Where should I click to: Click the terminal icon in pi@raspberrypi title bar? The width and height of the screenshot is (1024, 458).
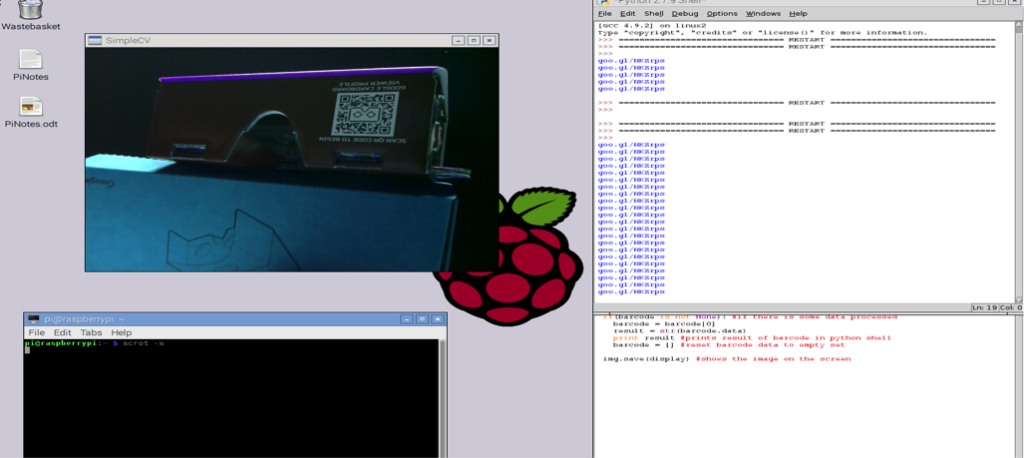(x=33, y=319)
